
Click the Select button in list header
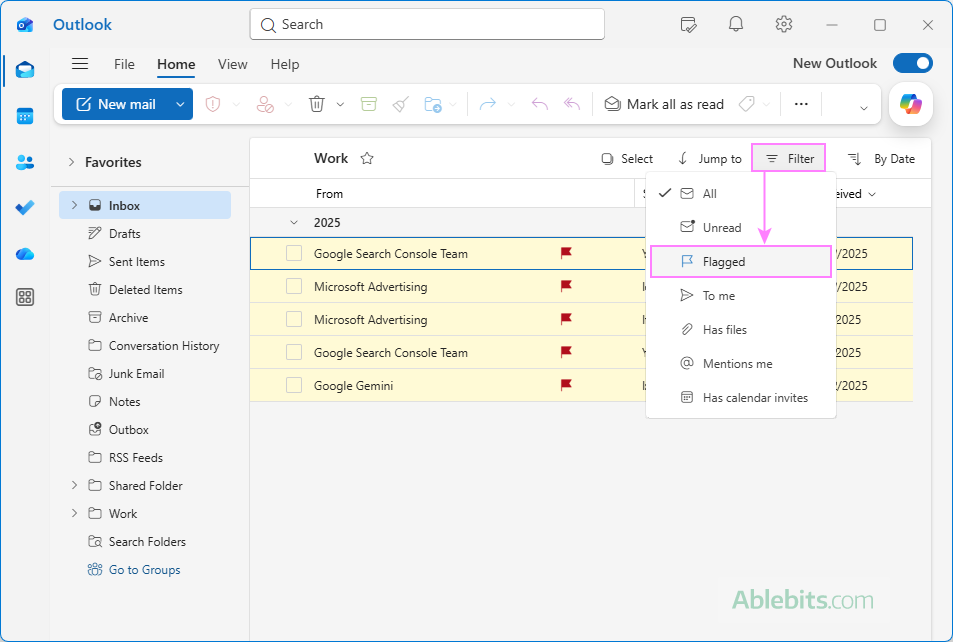(627, 159)
